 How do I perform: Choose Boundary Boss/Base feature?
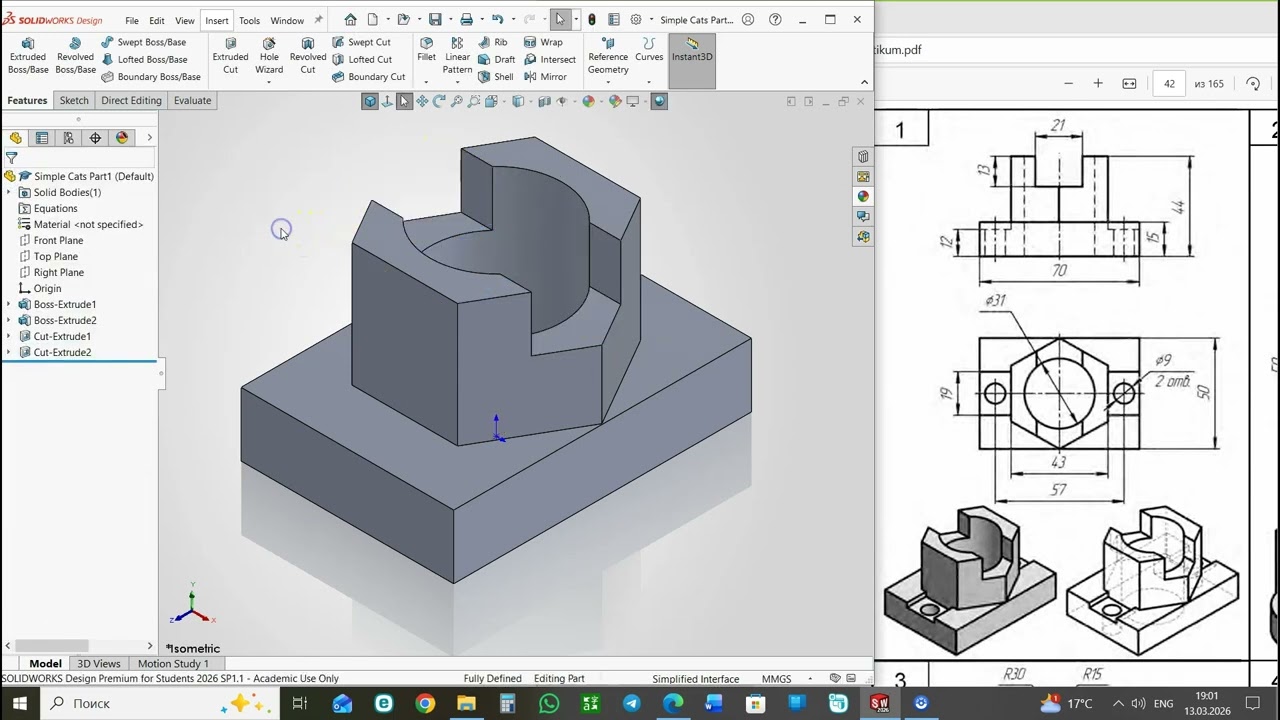point(150,77)
